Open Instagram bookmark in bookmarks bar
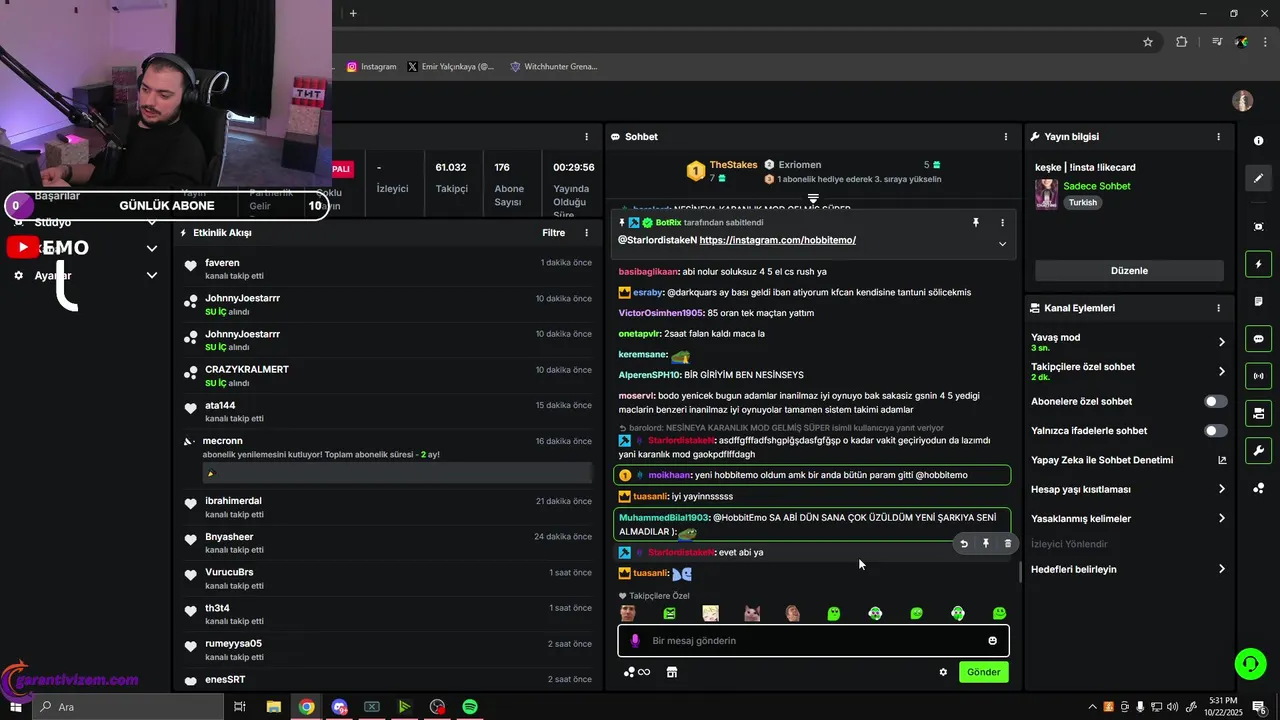Viewport: 1280px width, 720px height. [372, 67]
